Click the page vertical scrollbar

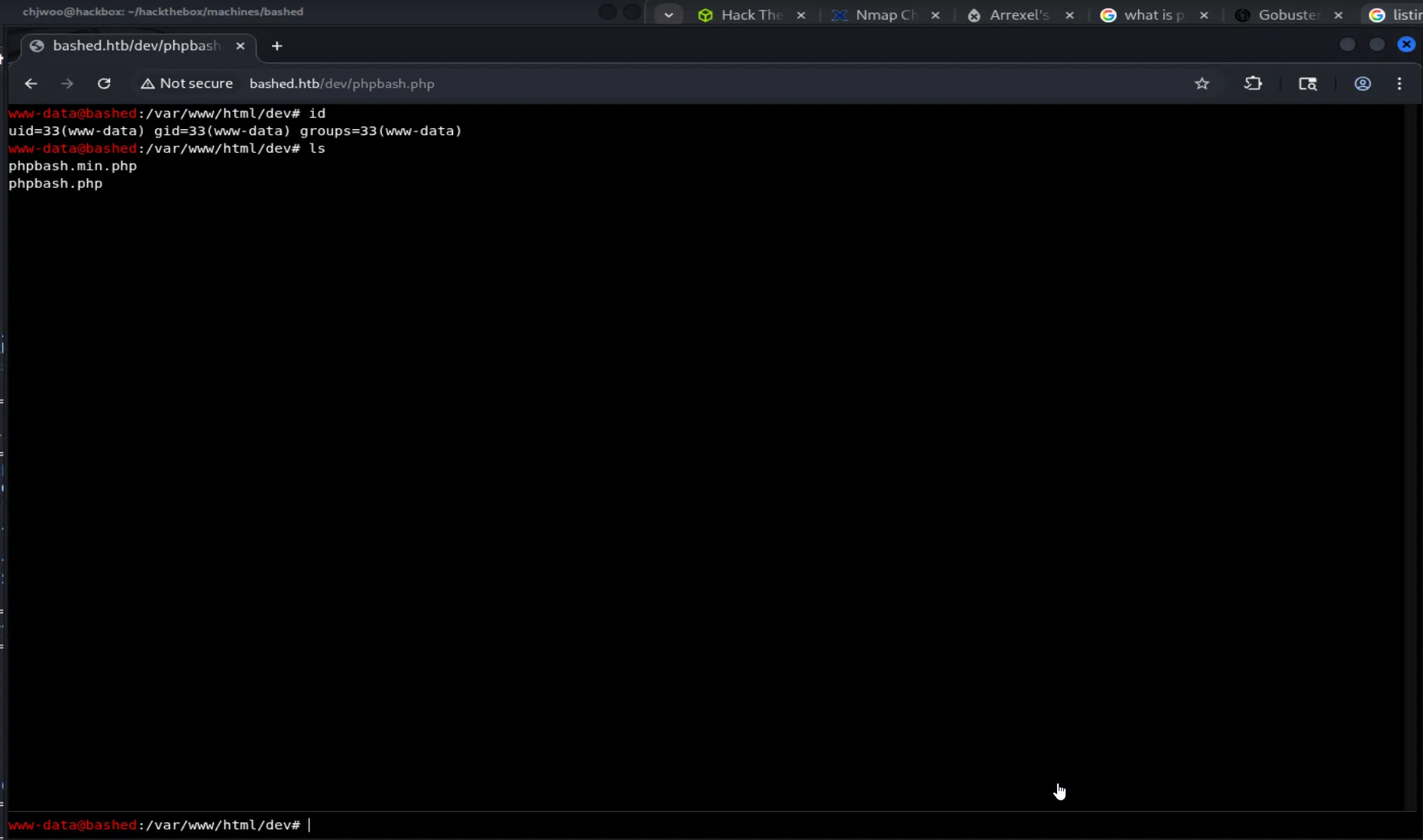[1412, 458]
